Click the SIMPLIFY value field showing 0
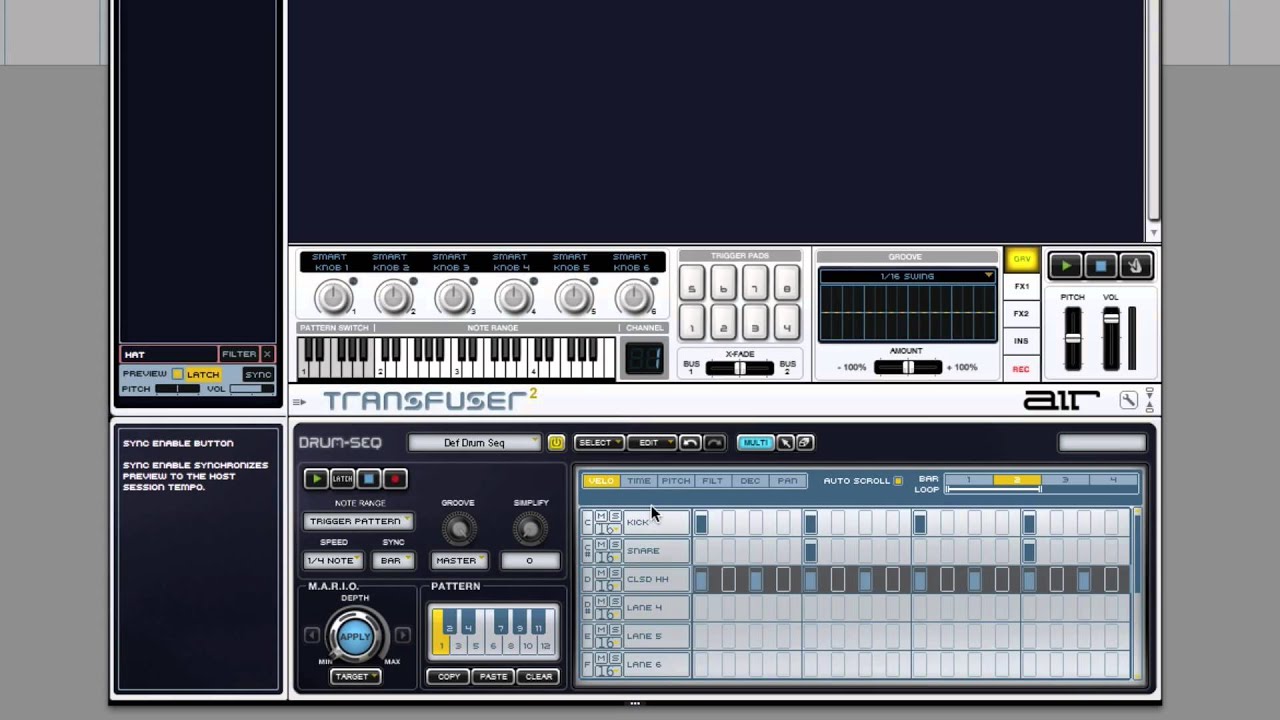 coord(529,561)
